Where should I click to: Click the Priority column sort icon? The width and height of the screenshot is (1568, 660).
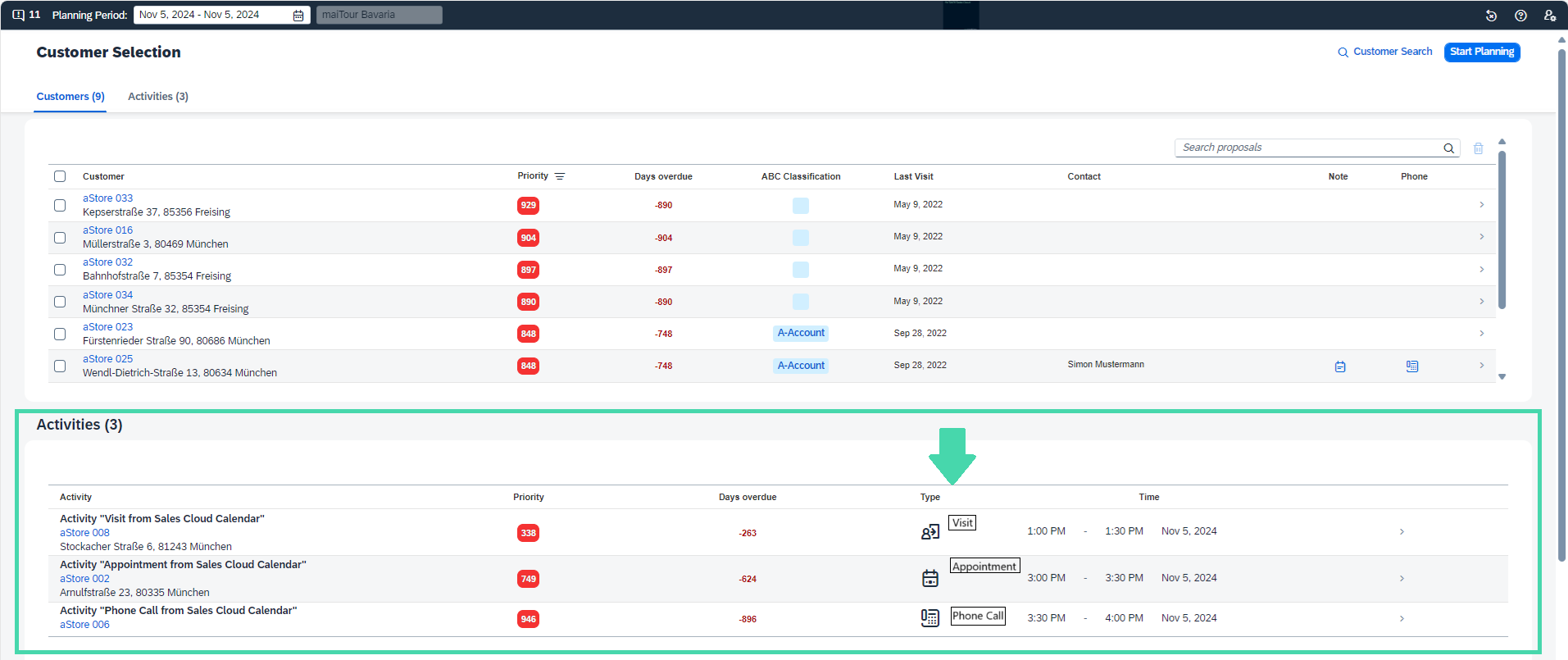point(560,176)
